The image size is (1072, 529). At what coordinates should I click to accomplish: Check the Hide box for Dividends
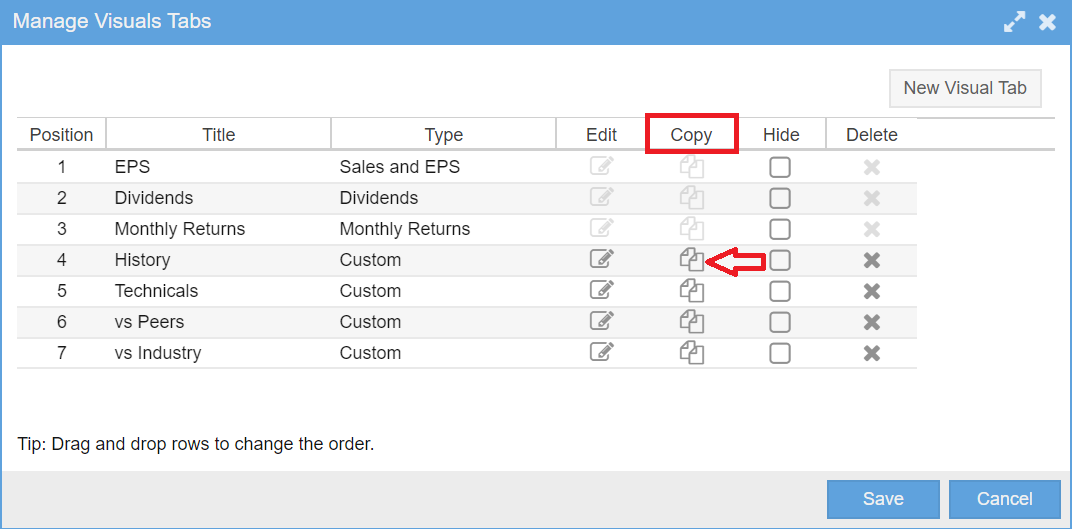(x=780, y=198)
